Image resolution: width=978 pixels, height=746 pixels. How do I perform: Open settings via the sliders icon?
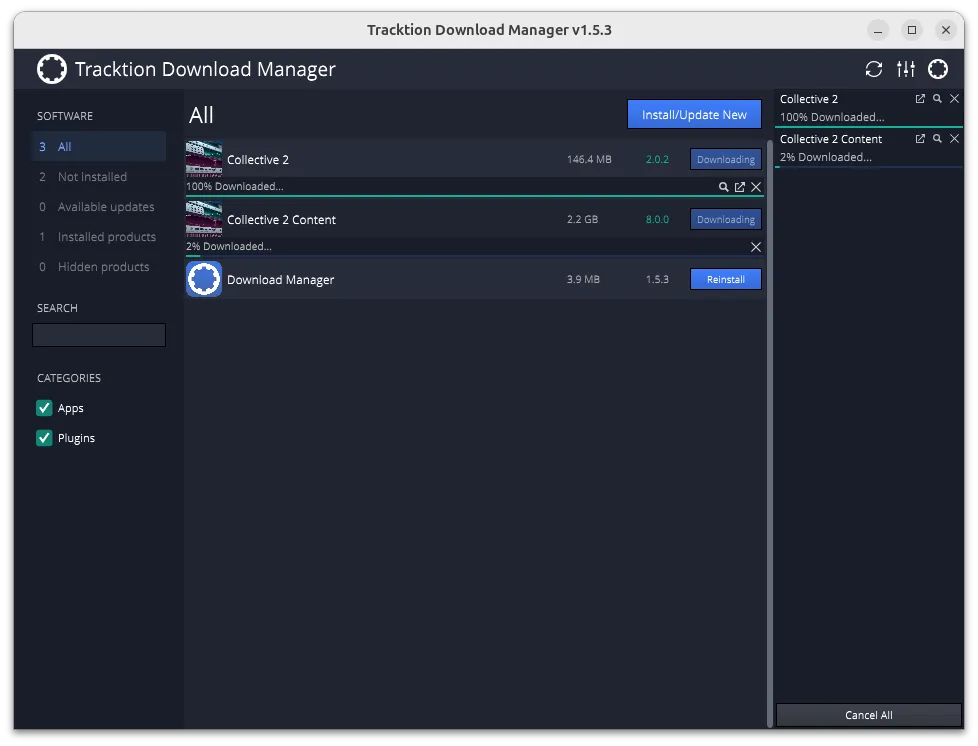coord(906,69)
